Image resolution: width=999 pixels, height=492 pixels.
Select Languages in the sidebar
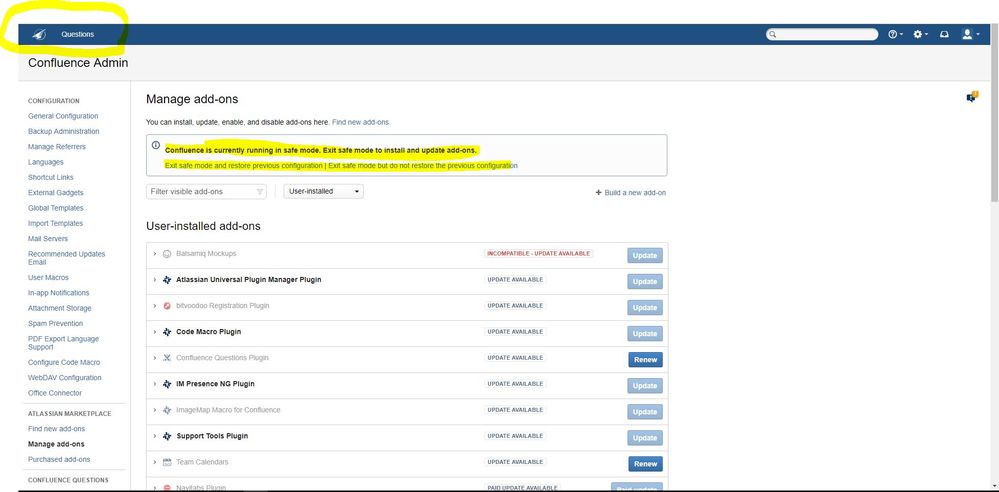coord(46,162)
